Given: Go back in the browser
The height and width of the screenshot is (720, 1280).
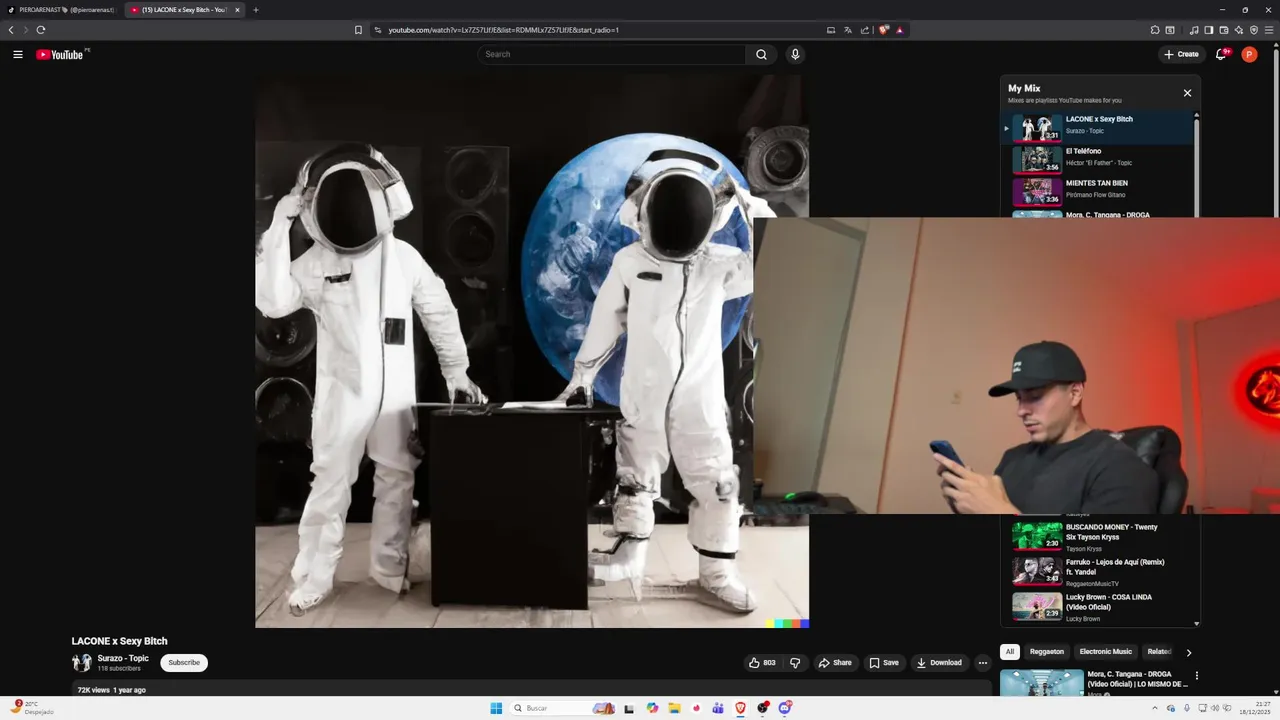Looking at the screenshot, I should (11, 30).
